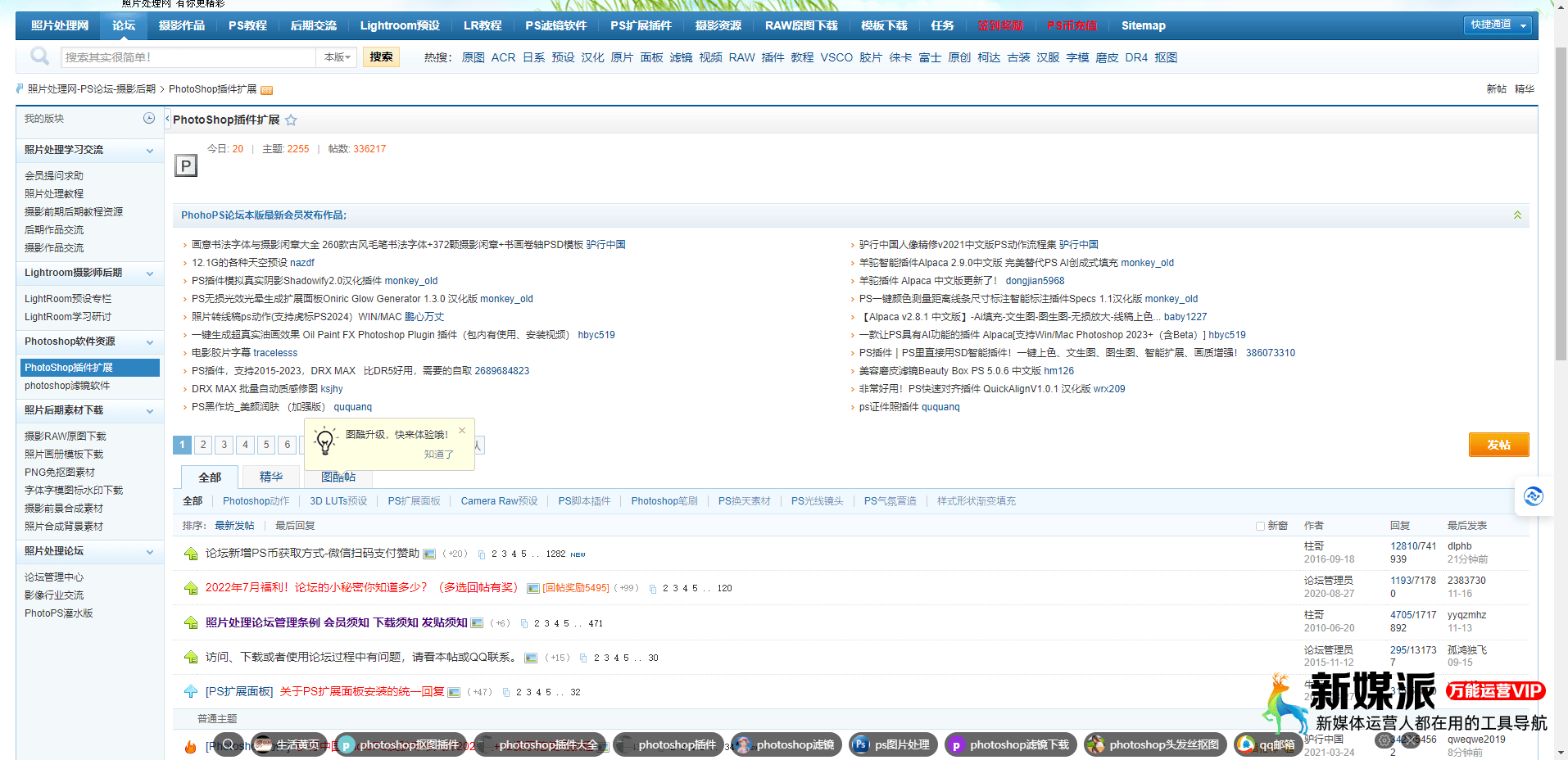Collapse the latest member posts panel
The image size is (1568, 760).
pos(1517,215)
